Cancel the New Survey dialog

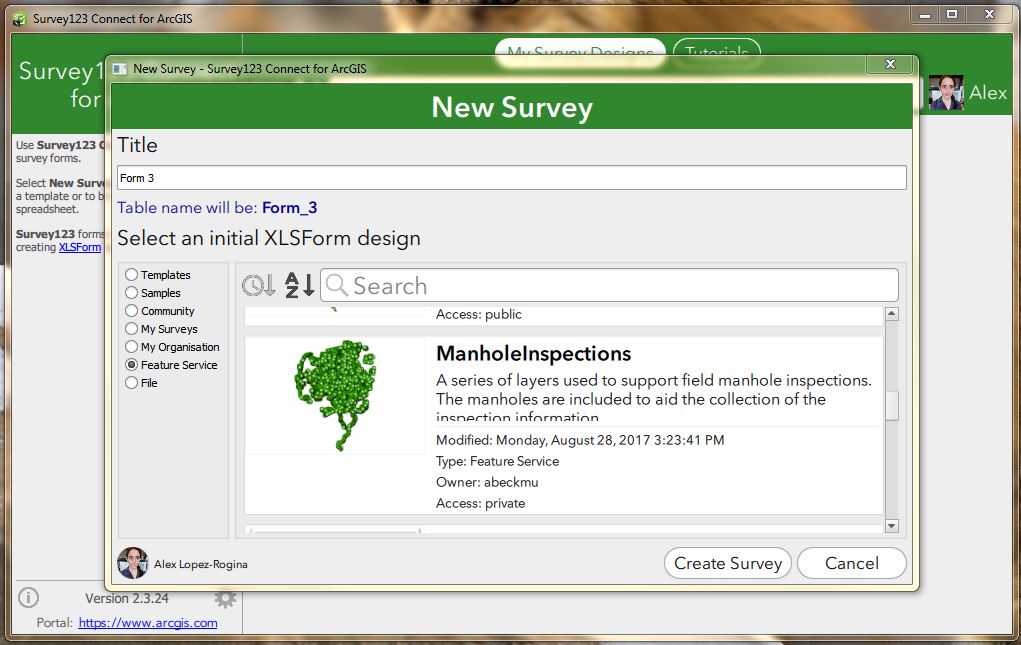852,563
